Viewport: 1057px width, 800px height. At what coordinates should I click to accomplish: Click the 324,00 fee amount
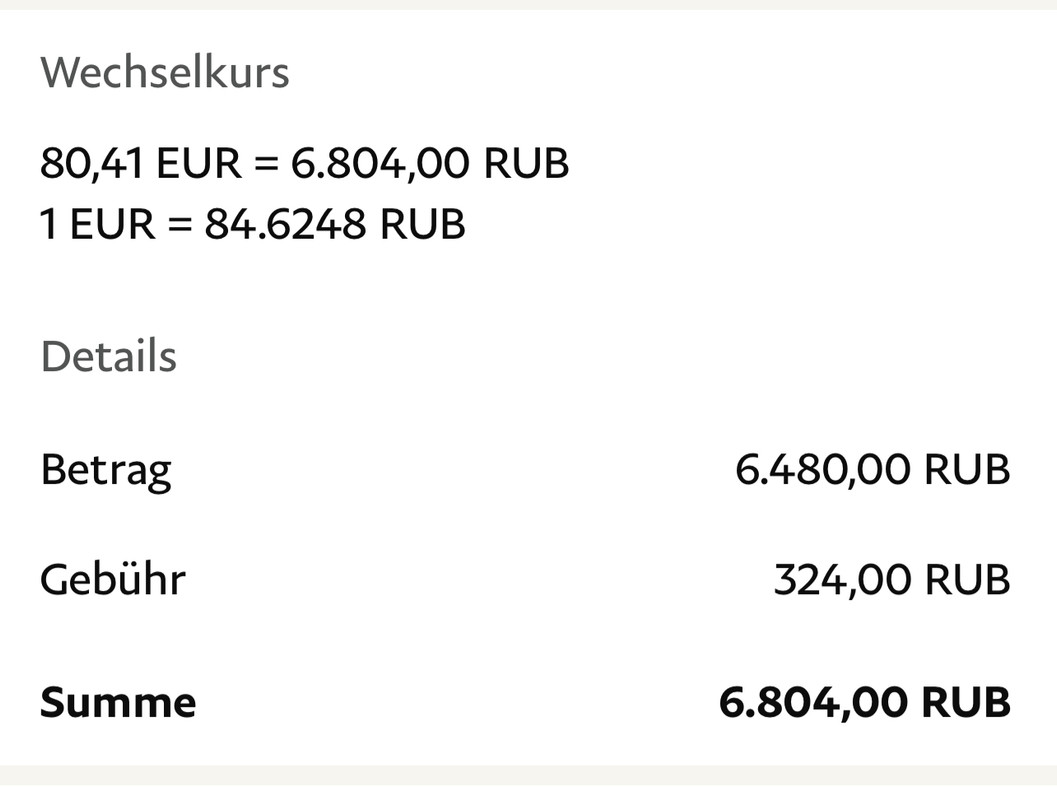842,580
